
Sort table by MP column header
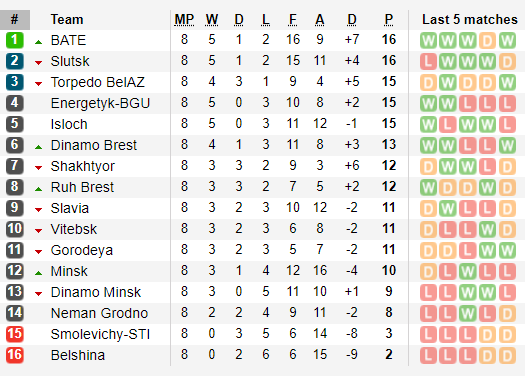(184, 20)
